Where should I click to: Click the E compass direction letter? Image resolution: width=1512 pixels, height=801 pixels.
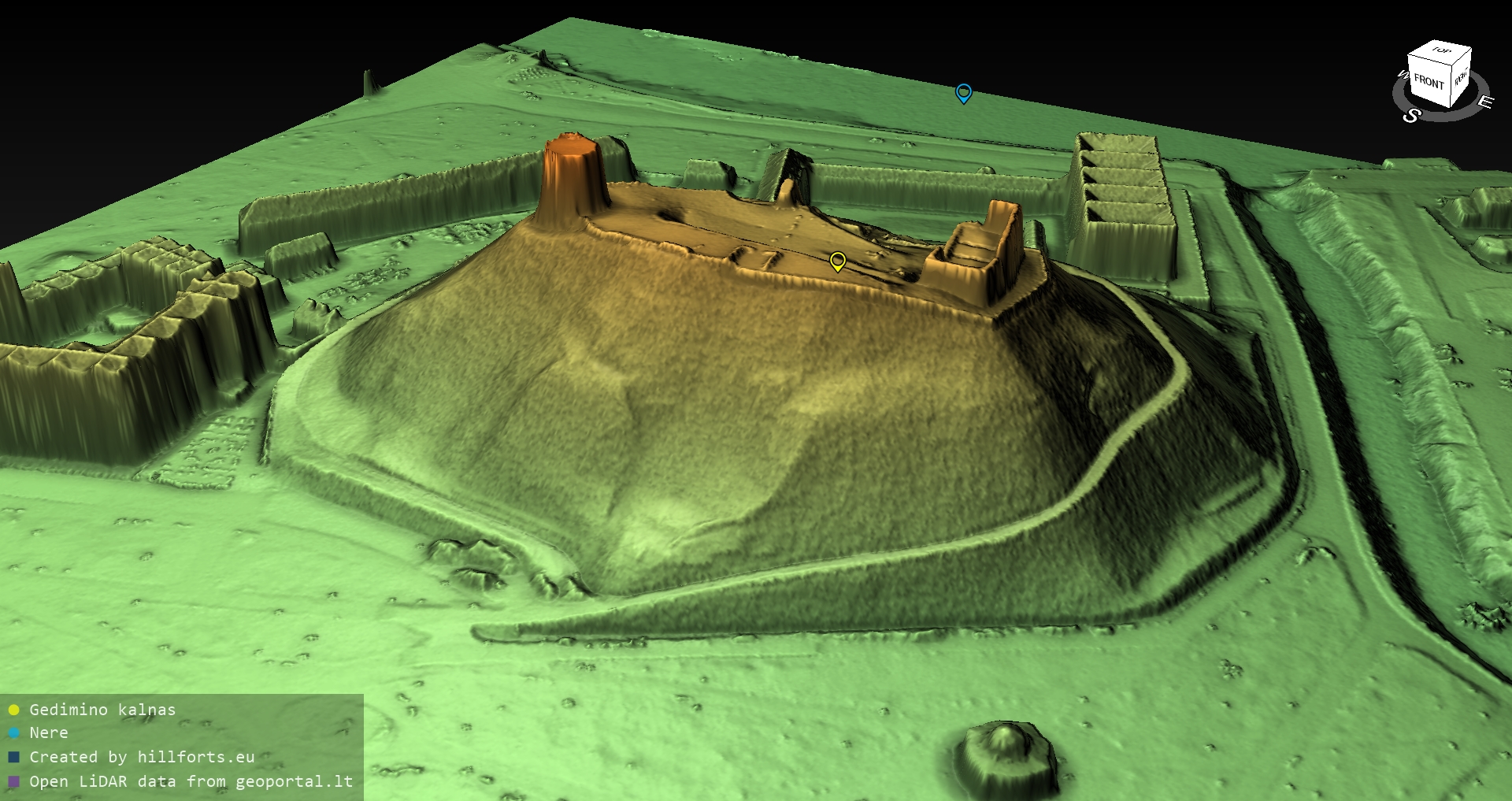click(x=1485, y=102)
